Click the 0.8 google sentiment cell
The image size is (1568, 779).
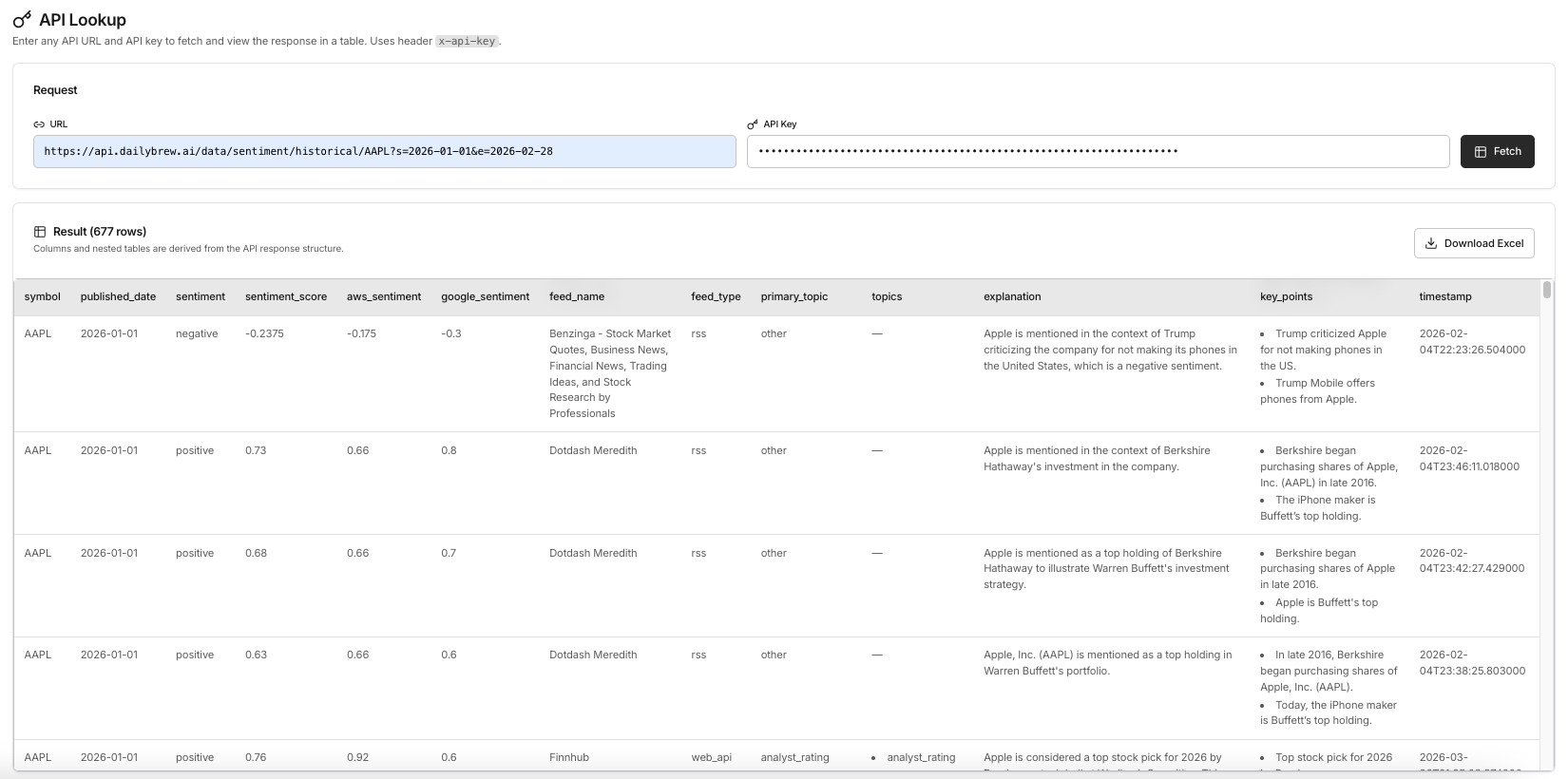[x=449, y=450]
